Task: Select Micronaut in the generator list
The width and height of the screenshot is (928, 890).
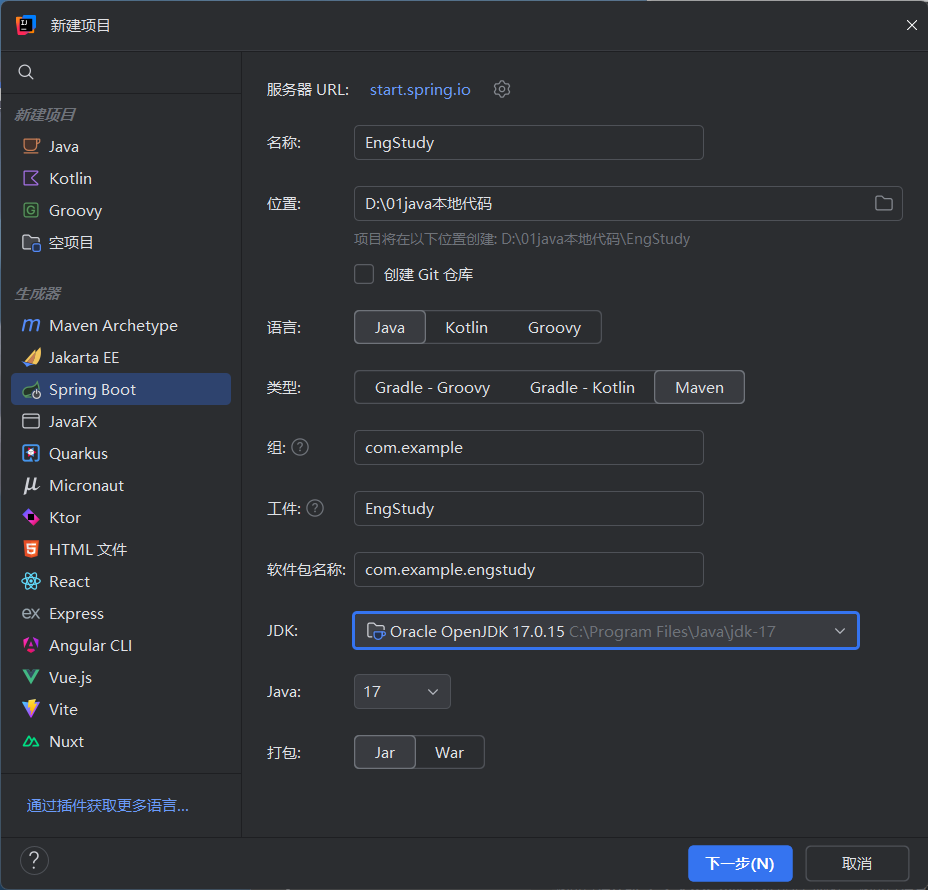Action: point(121,485)
